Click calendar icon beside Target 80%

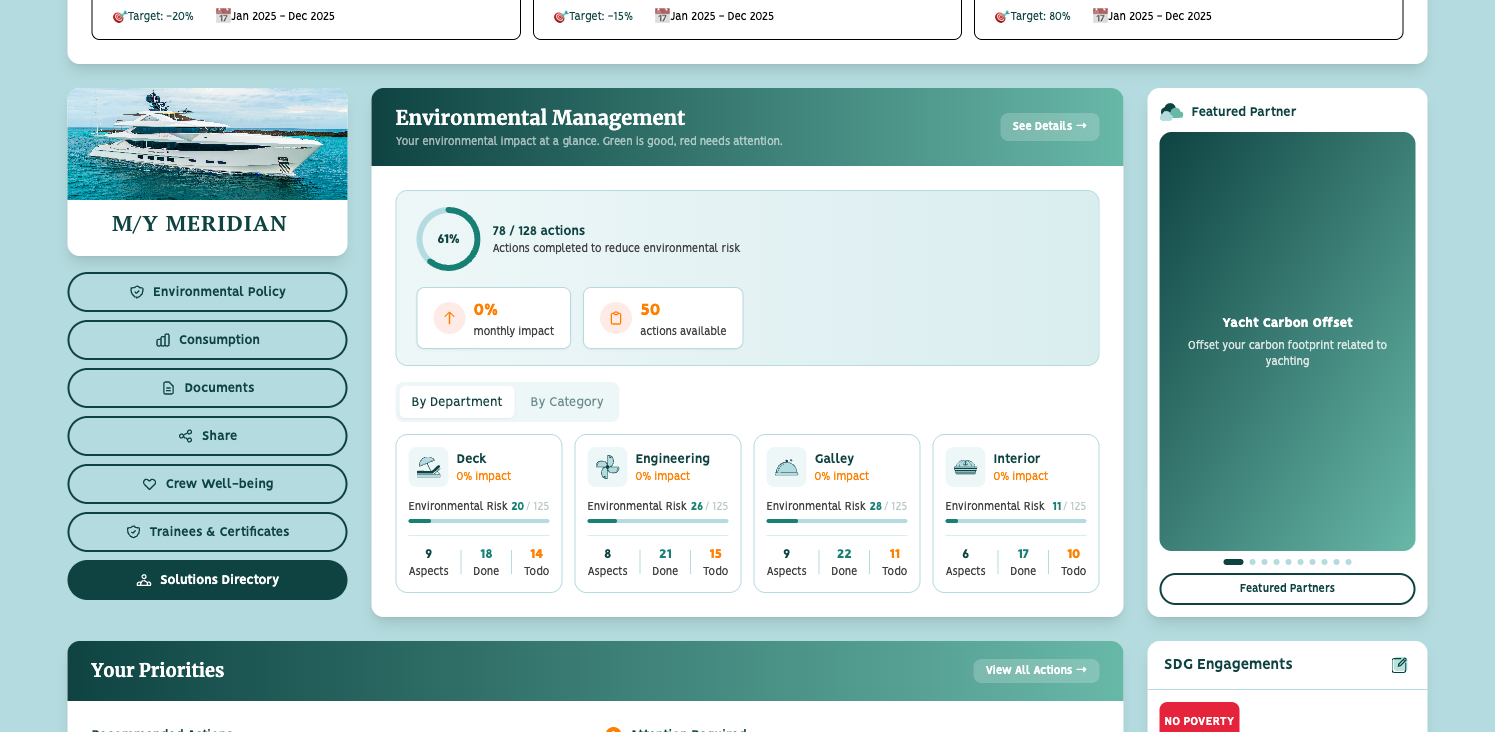click(1100, 16)
